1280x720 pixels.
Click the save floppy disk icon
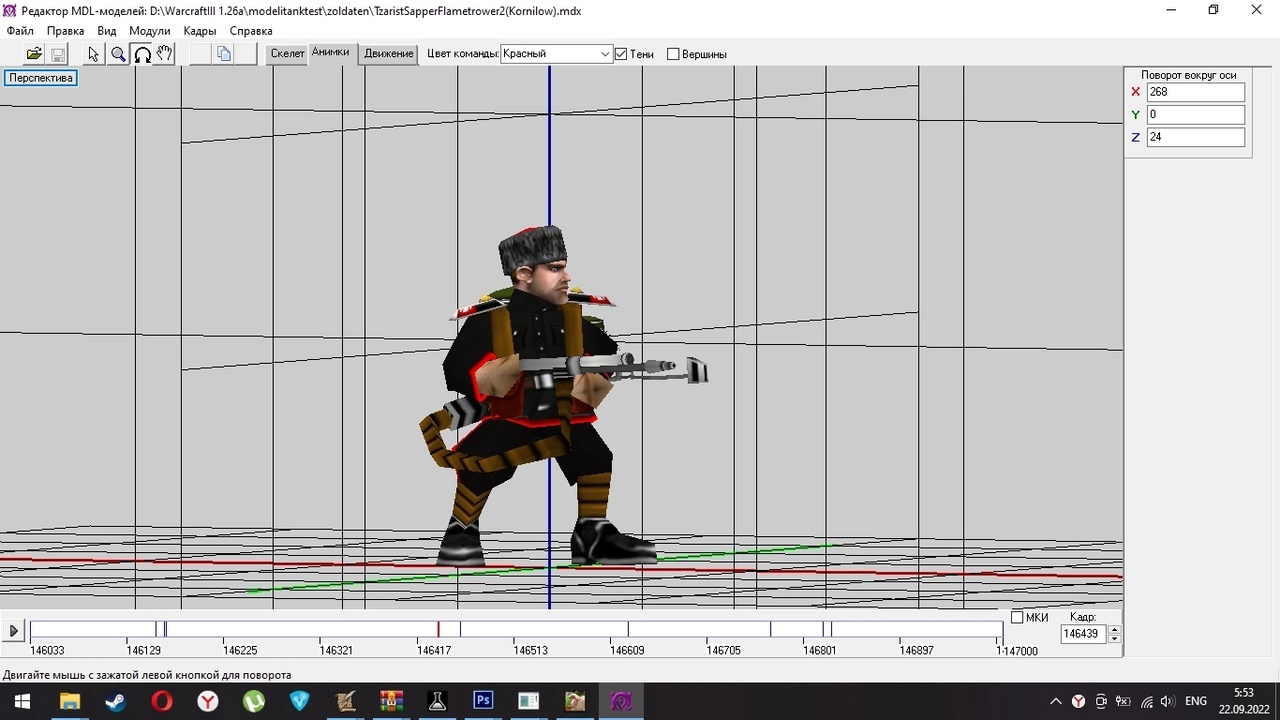tap(58, 54)
